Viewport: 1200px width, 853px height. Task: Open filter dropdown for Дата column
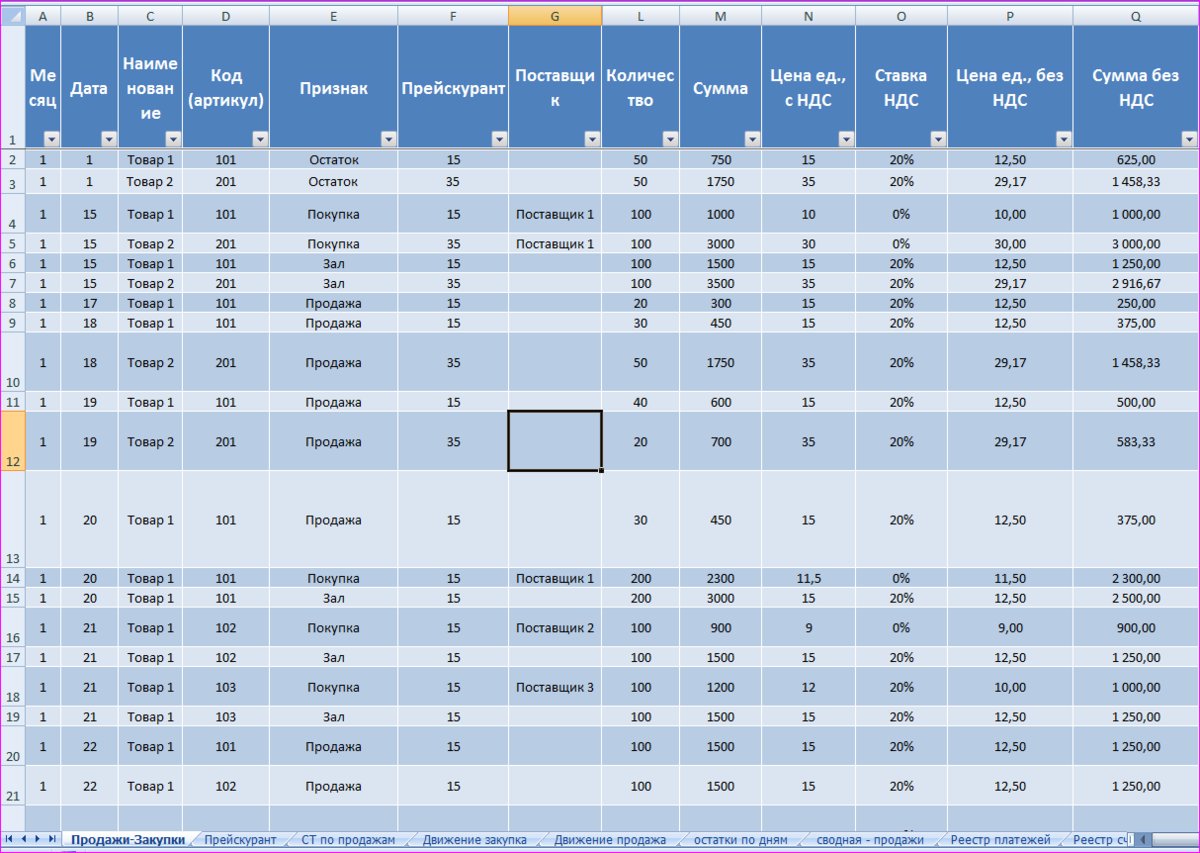pyautogui.click(x=108, y=140)
